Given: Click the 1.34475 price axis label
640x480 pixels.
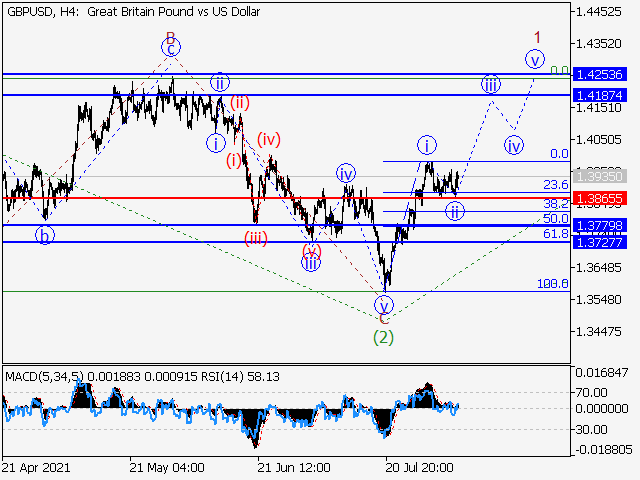Looking at the screenshot, I should pyautogui.click(x=598, y=331).
